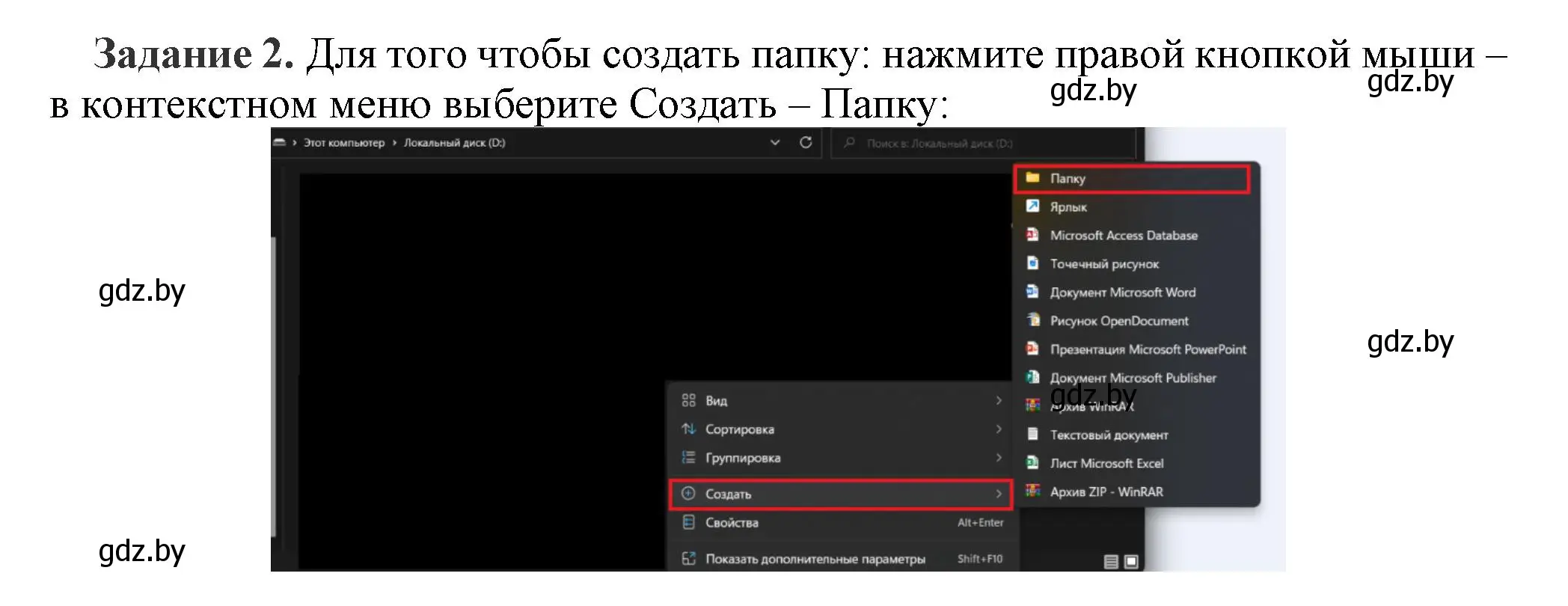The height and width of the screenshot is (606, 1568).
Task: Click the left navigation pane scrollbar
Action: pyautogui.click(x=274, y=387)
